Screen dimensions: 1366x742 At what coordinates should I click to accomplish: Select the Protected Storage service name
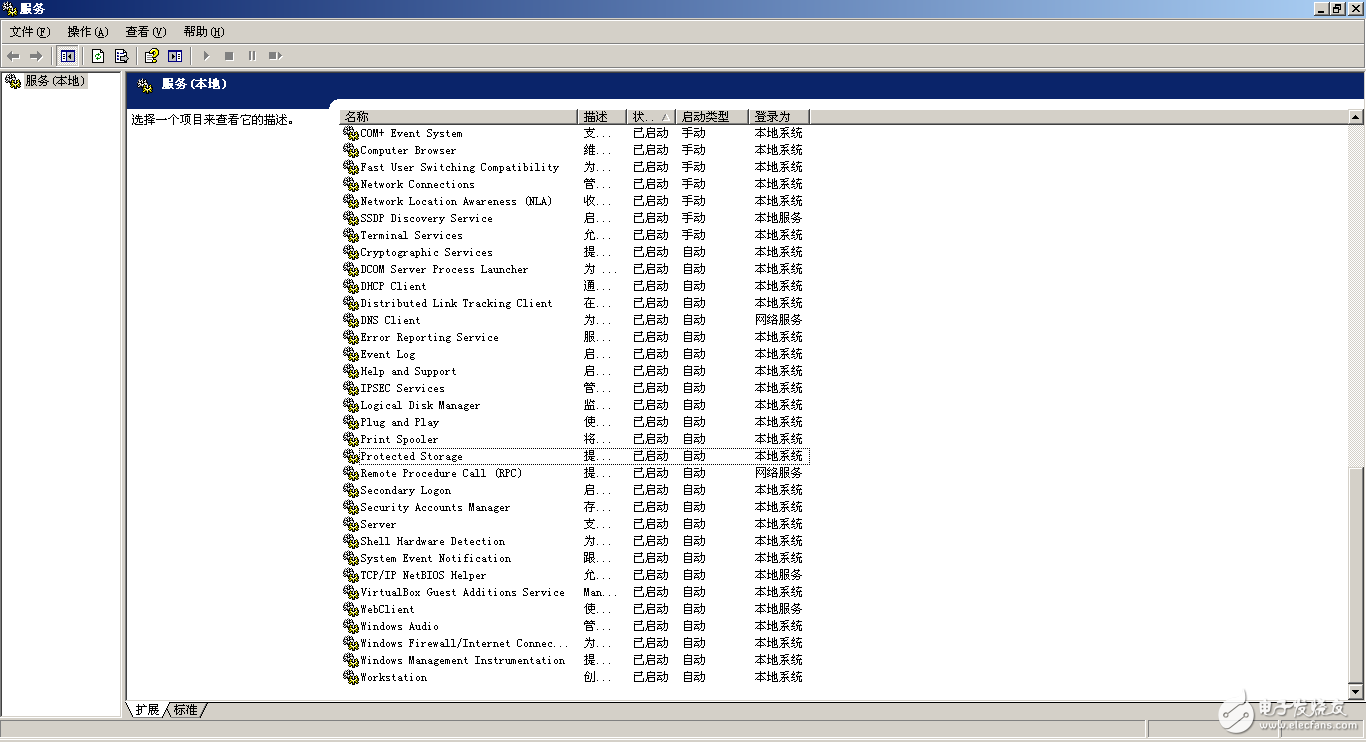click(411, 456)
